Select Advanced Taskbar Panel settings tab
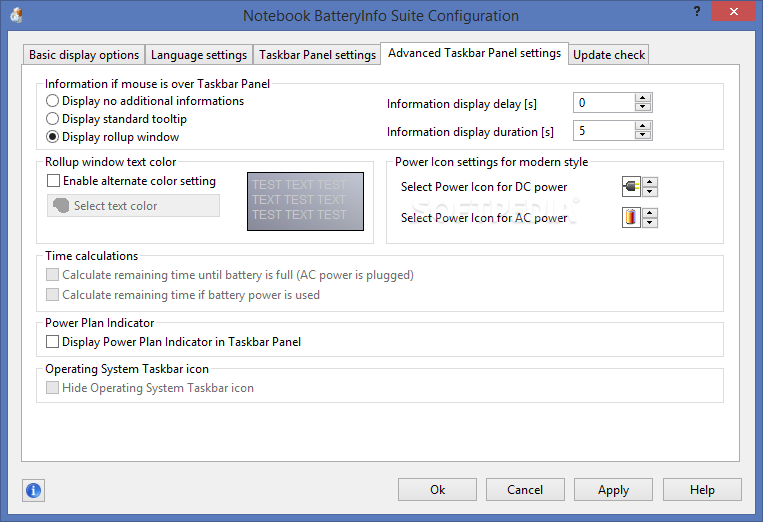763x522 pixels. [474, 53]
